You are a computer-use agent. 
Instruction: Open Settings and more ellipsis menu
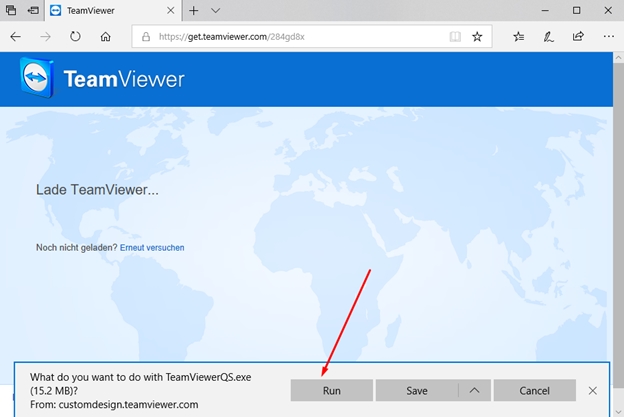pos(608,37)
